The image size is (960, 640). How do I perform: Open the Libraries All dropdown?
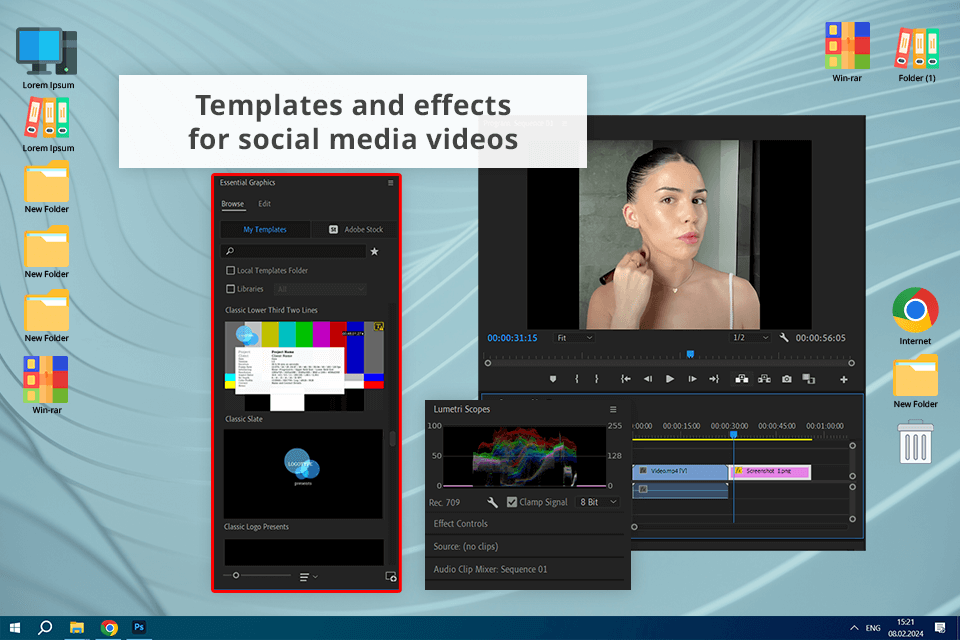click(320, 288)
